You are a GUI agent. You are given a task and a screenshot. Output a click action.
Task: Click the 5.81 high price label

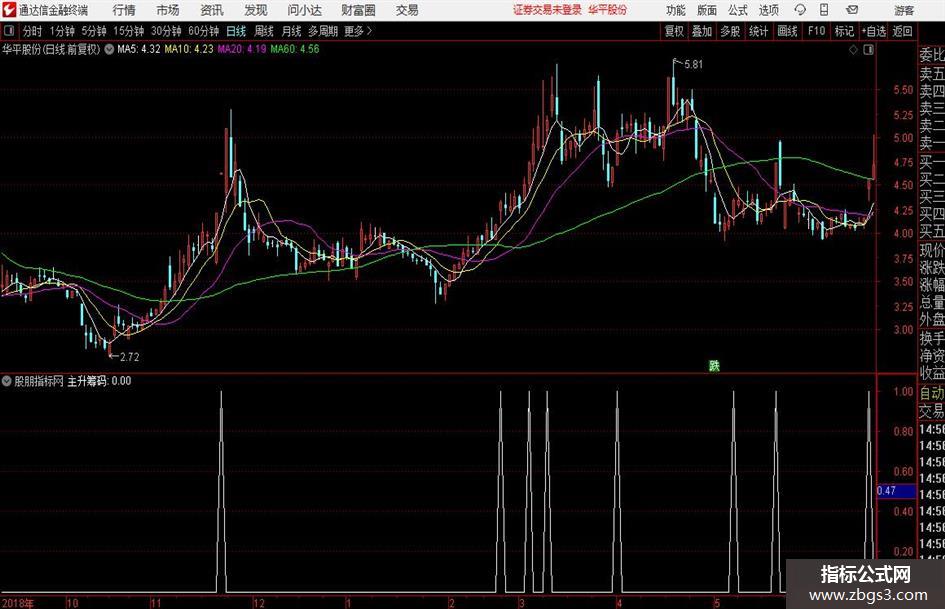(693, 65)
